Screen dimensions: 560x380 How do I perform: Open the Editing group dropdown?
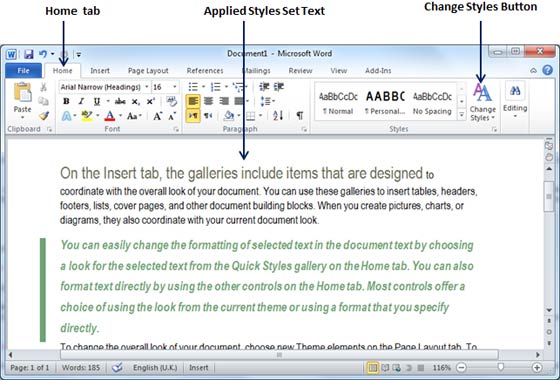click(x=515, y=101)
